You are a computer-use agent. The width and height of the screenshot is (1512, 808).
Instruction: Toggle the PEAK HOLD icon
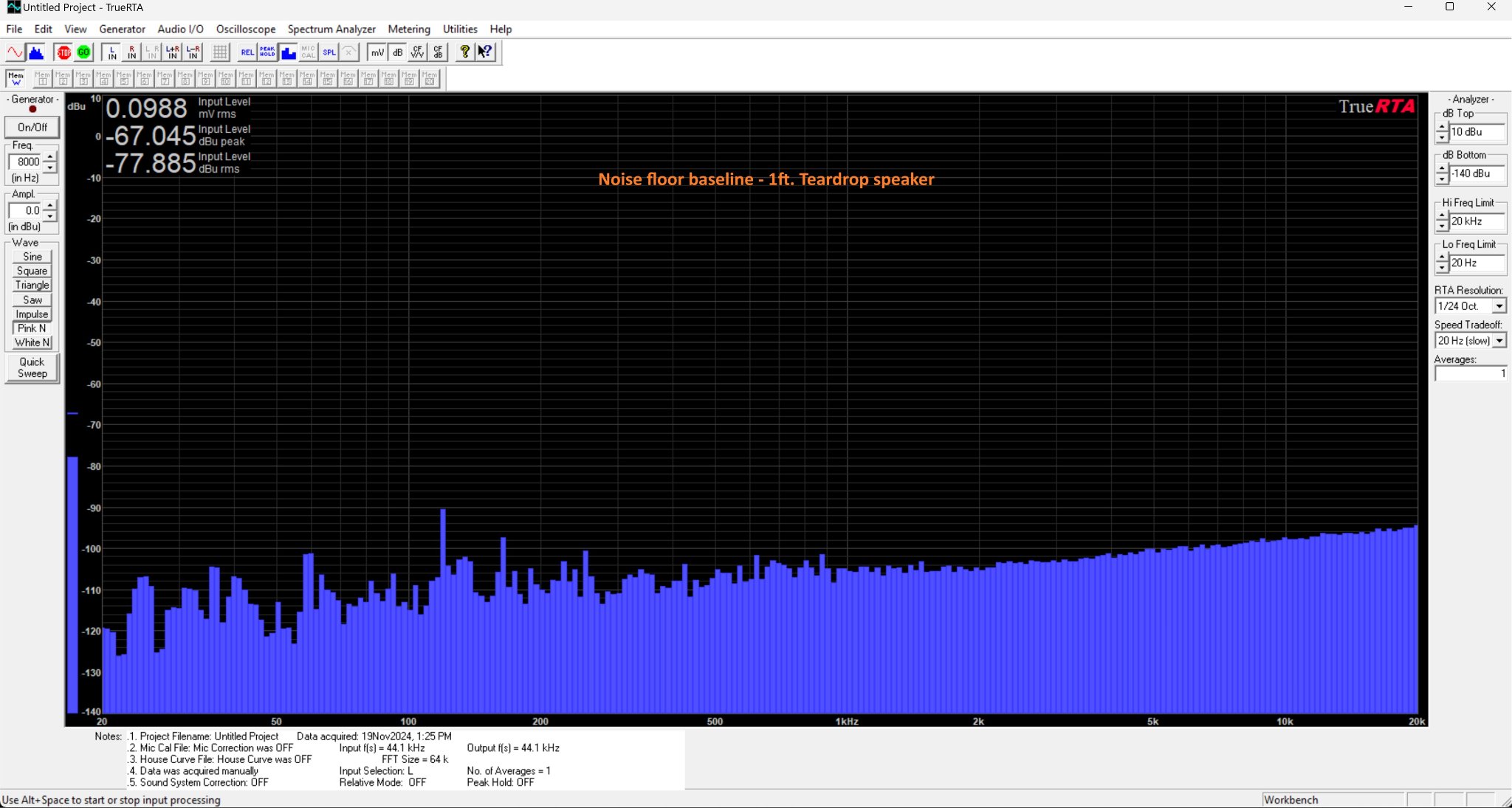(267, 52)
